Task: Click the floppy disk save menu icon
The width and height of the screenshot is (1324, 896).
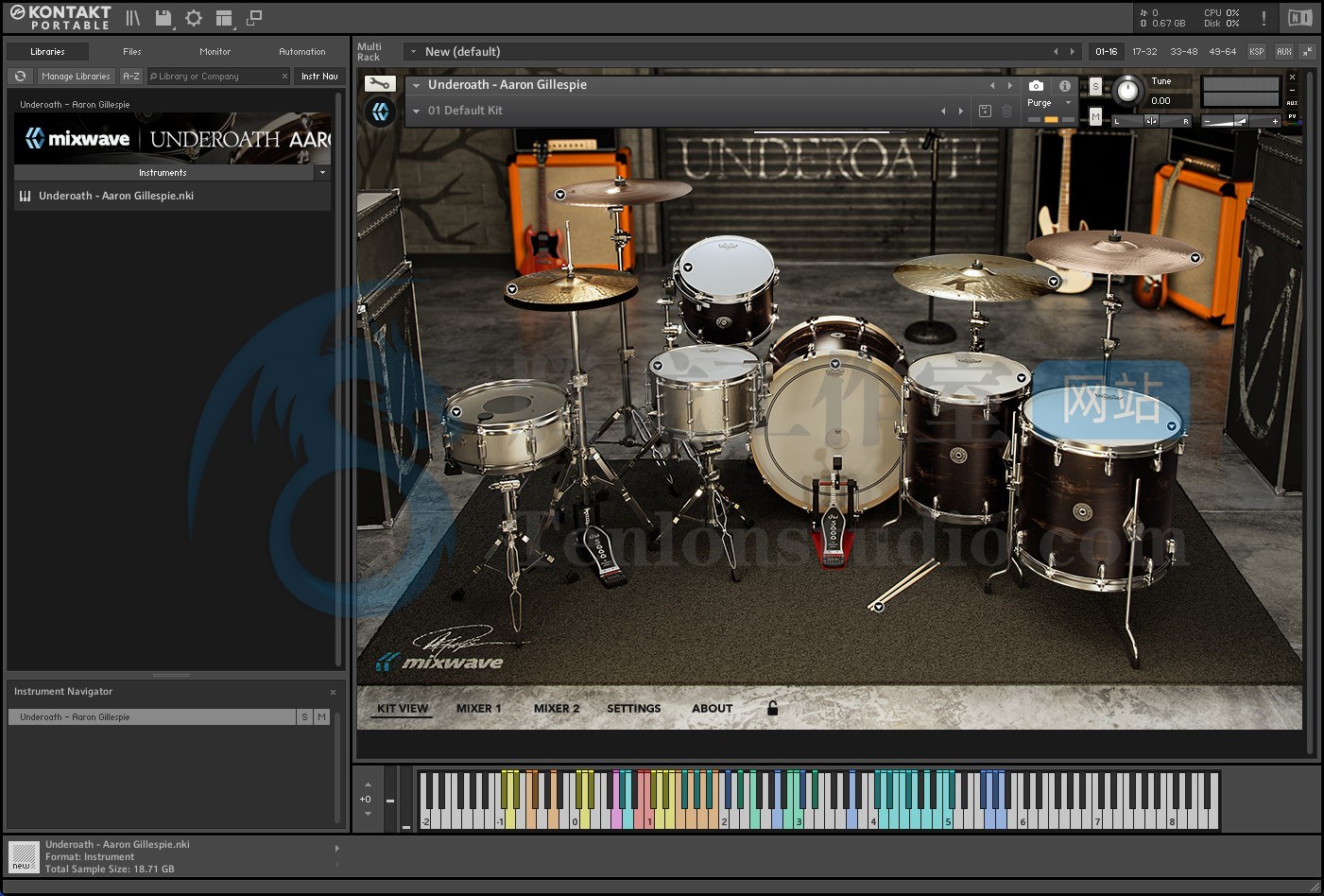Action: point(163,18)
